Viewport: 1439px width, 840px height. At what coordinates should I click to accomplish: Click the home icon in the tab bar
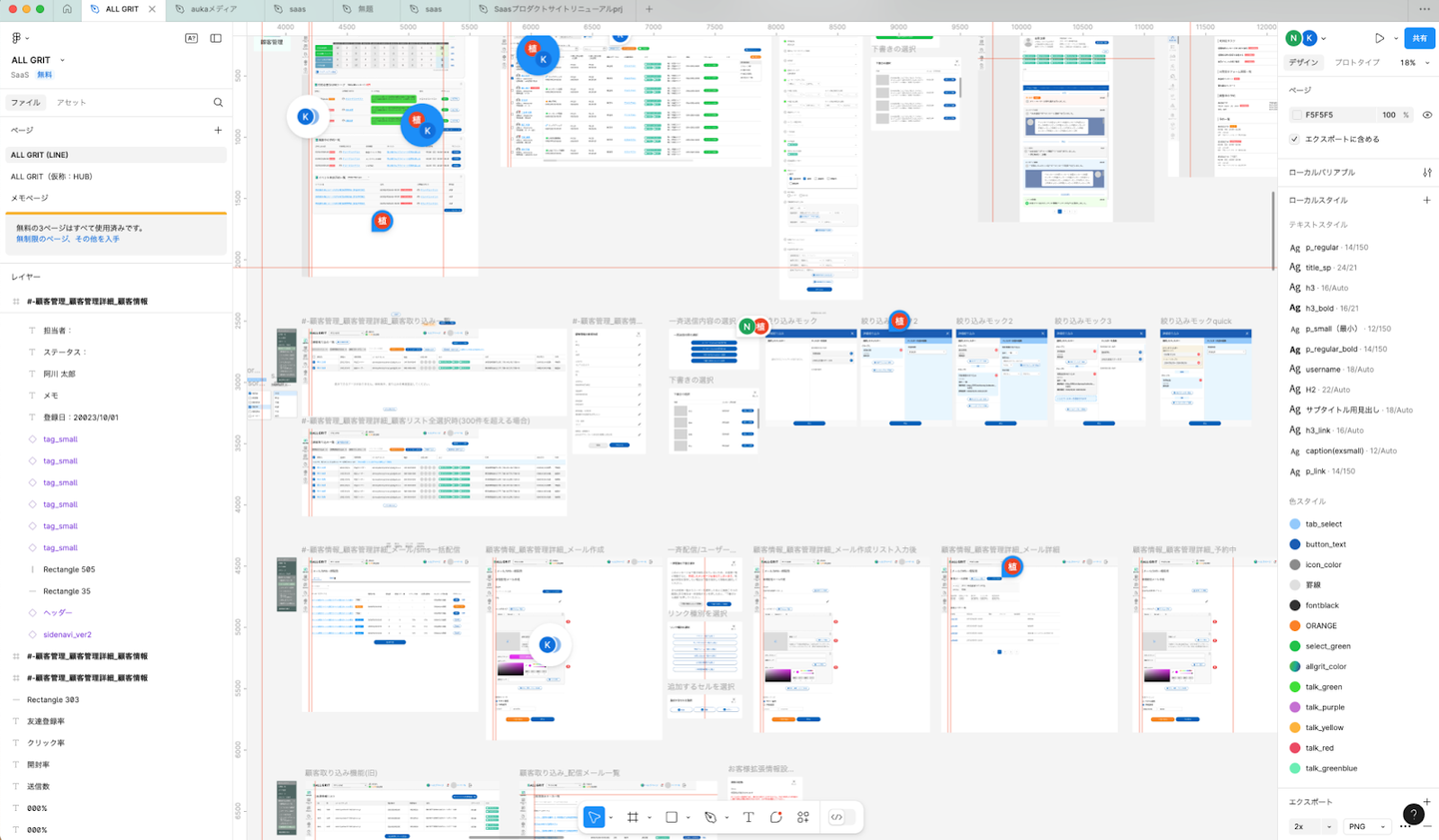pyautogui.click(x=66, y=9)
